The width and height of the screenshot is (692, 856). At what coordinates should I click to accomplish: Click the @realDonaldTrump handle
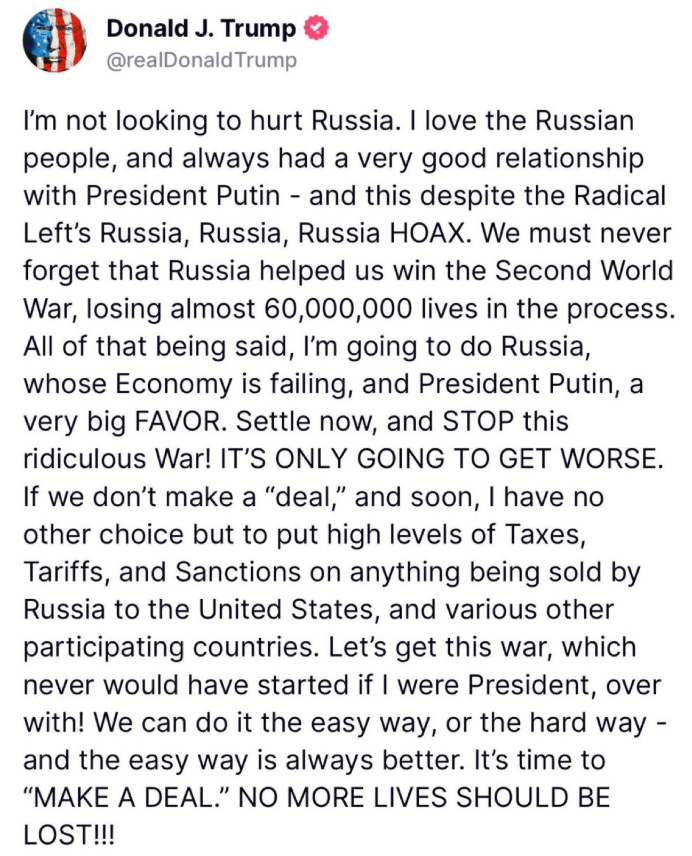202,61
